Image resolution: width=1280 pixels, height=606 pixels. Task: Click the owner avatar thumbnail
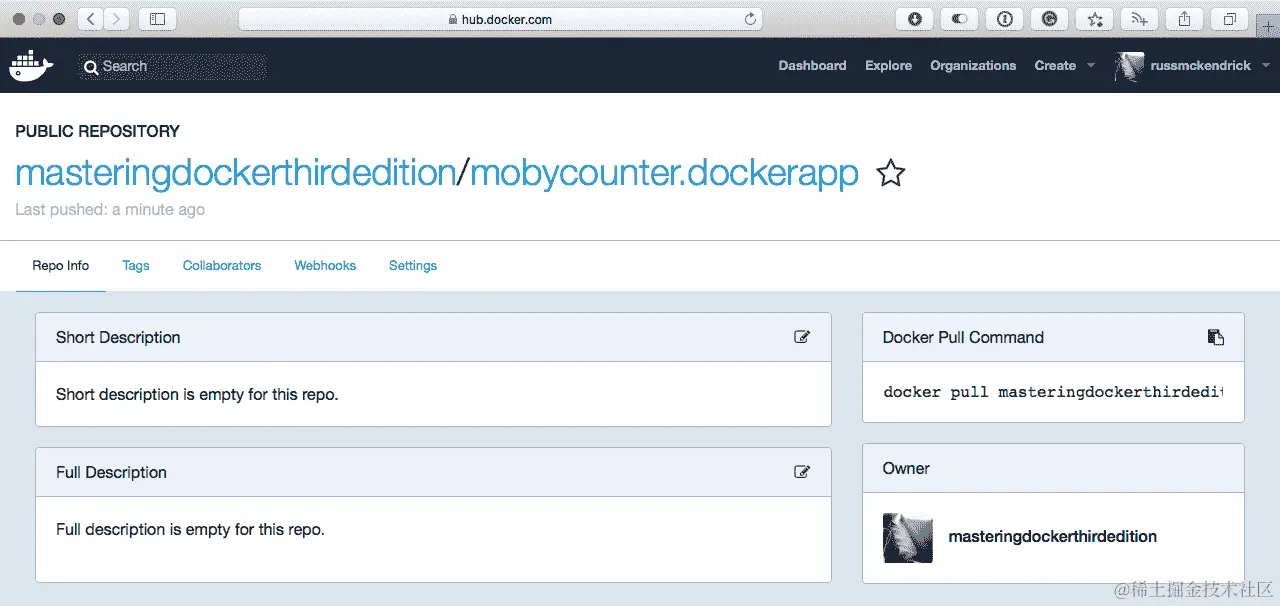point(908,538)
